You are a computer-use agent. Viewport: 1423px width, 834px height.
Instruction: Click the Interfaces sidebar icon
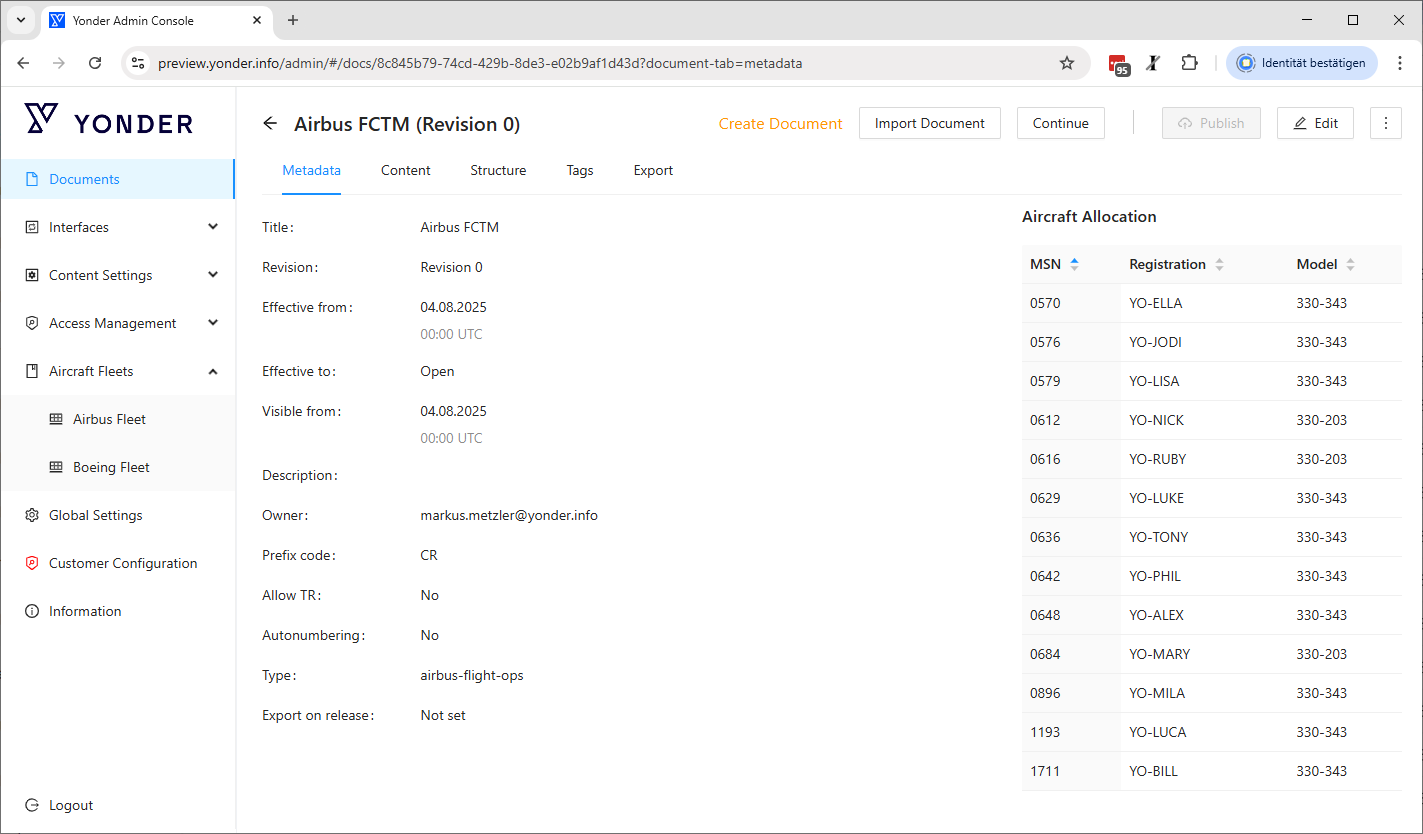click(x=31, y=227)
